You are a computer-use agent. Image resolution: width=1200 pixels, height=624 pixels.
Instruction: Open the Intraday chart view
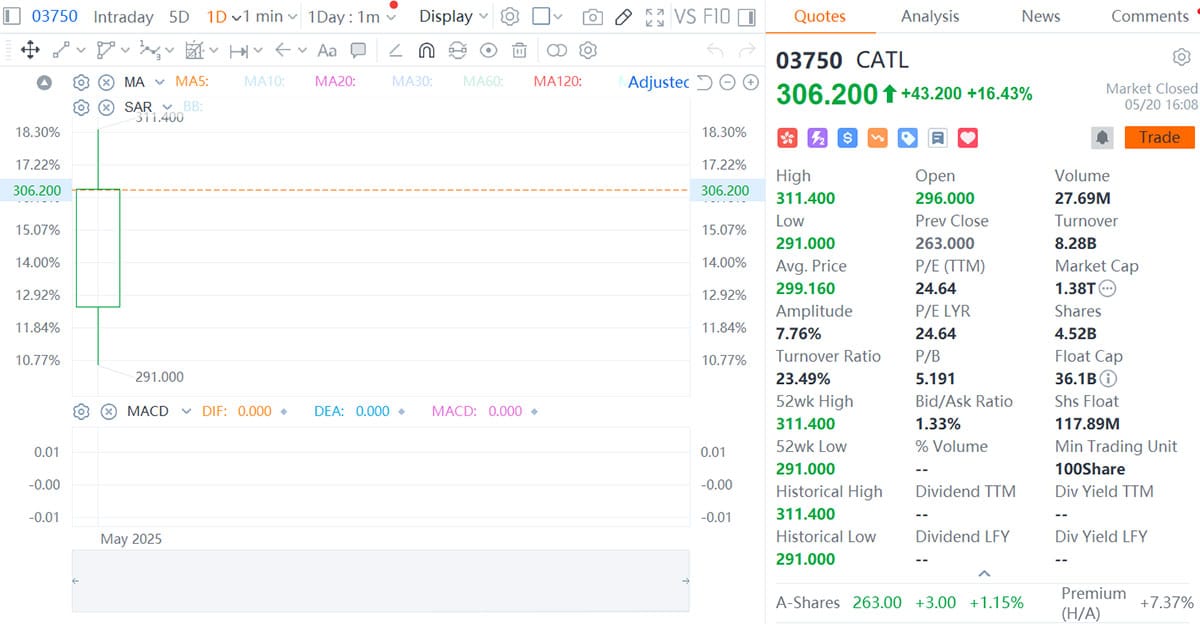coord(123,16)
